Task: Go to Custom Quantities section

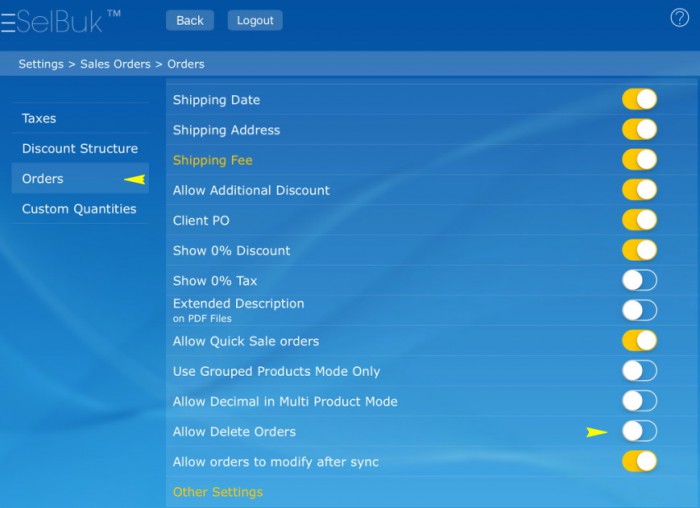Action: [x=79, y=209]
